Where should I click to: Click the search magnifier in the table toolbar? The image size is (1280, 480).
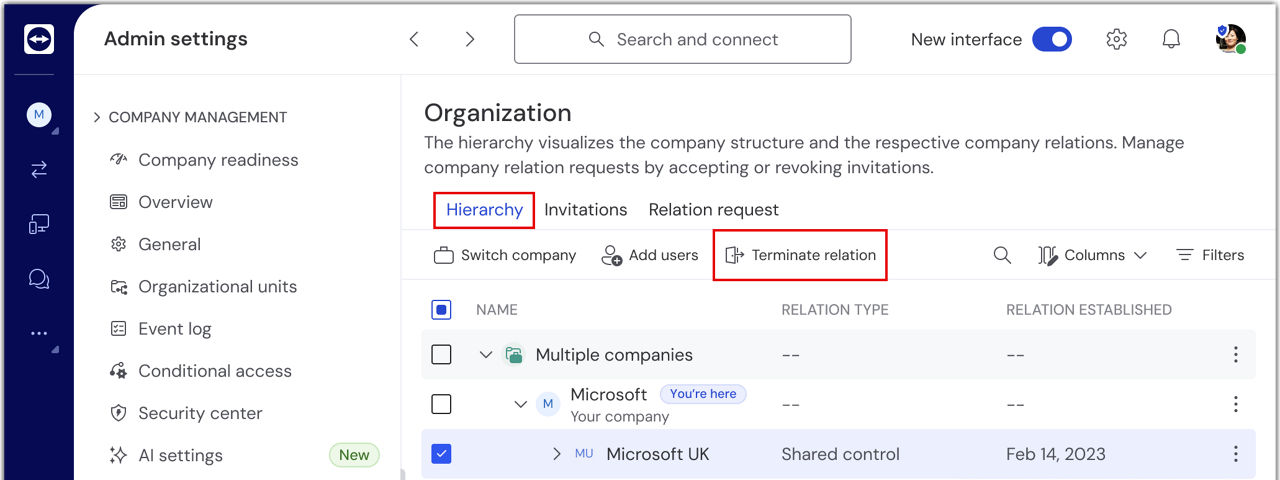pyautogui.click(x=1002, y=255)
